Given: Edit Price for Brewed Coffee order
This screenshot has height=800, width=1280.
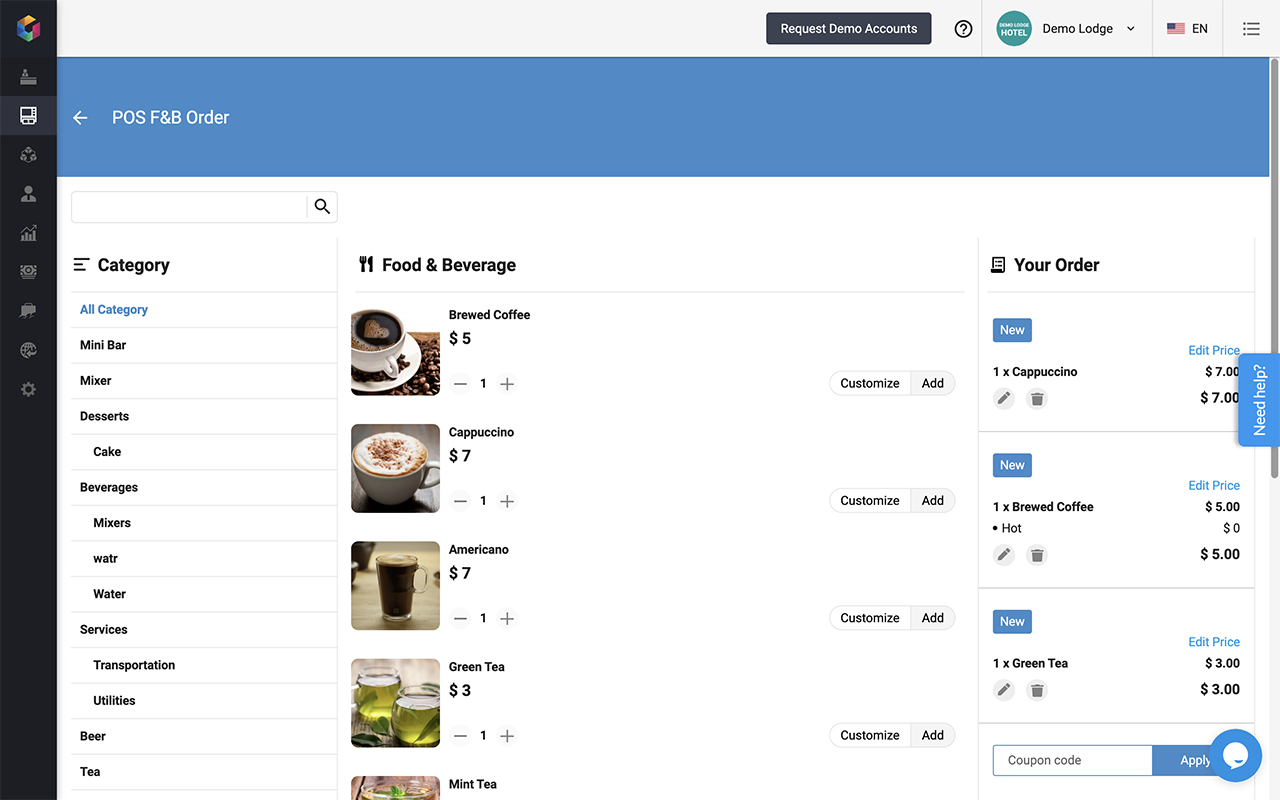Looking at the screenshot, I should click(1214, 486).
